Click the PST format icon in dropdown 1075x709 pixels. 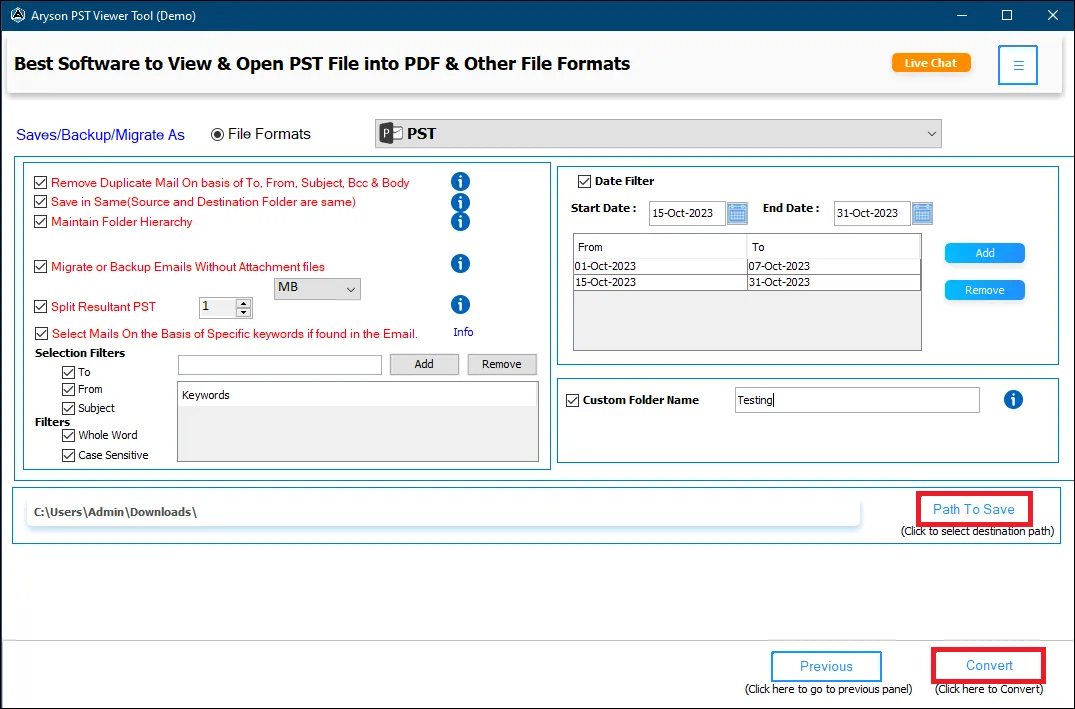pyautogui.click(x=391, y=134)
